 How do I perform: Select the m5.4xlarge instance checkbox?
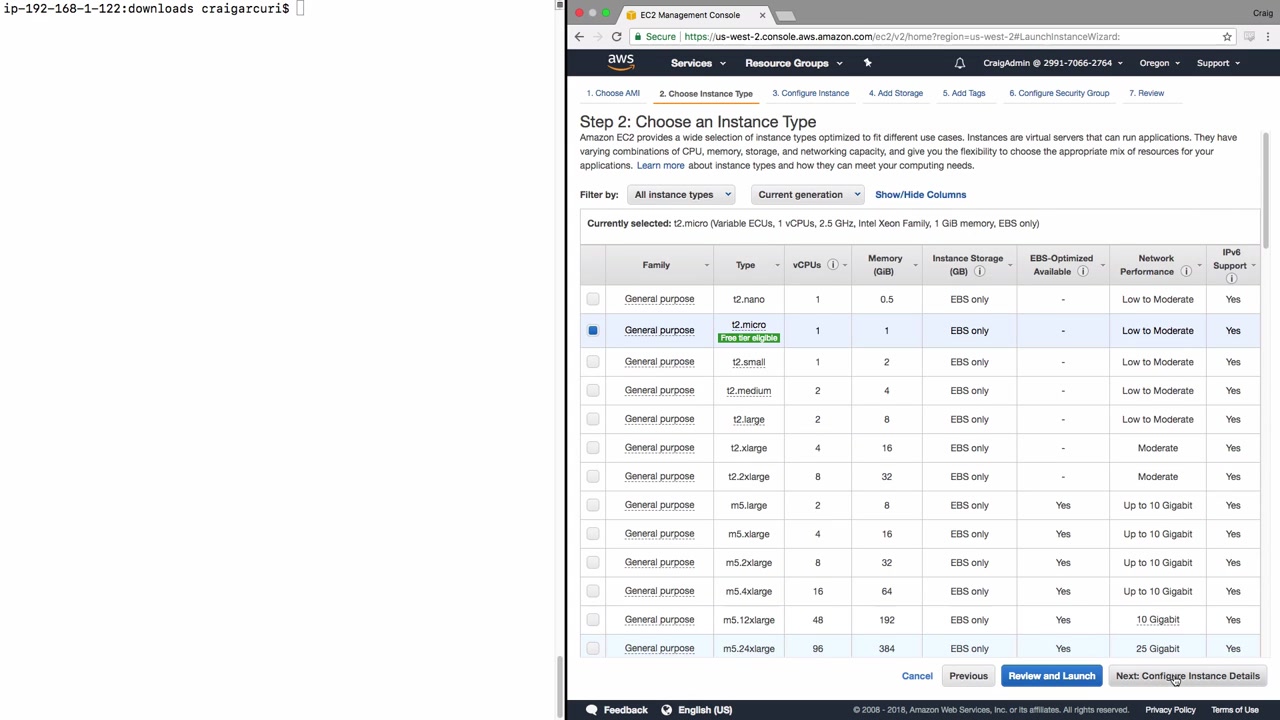(x=593, y=591)
